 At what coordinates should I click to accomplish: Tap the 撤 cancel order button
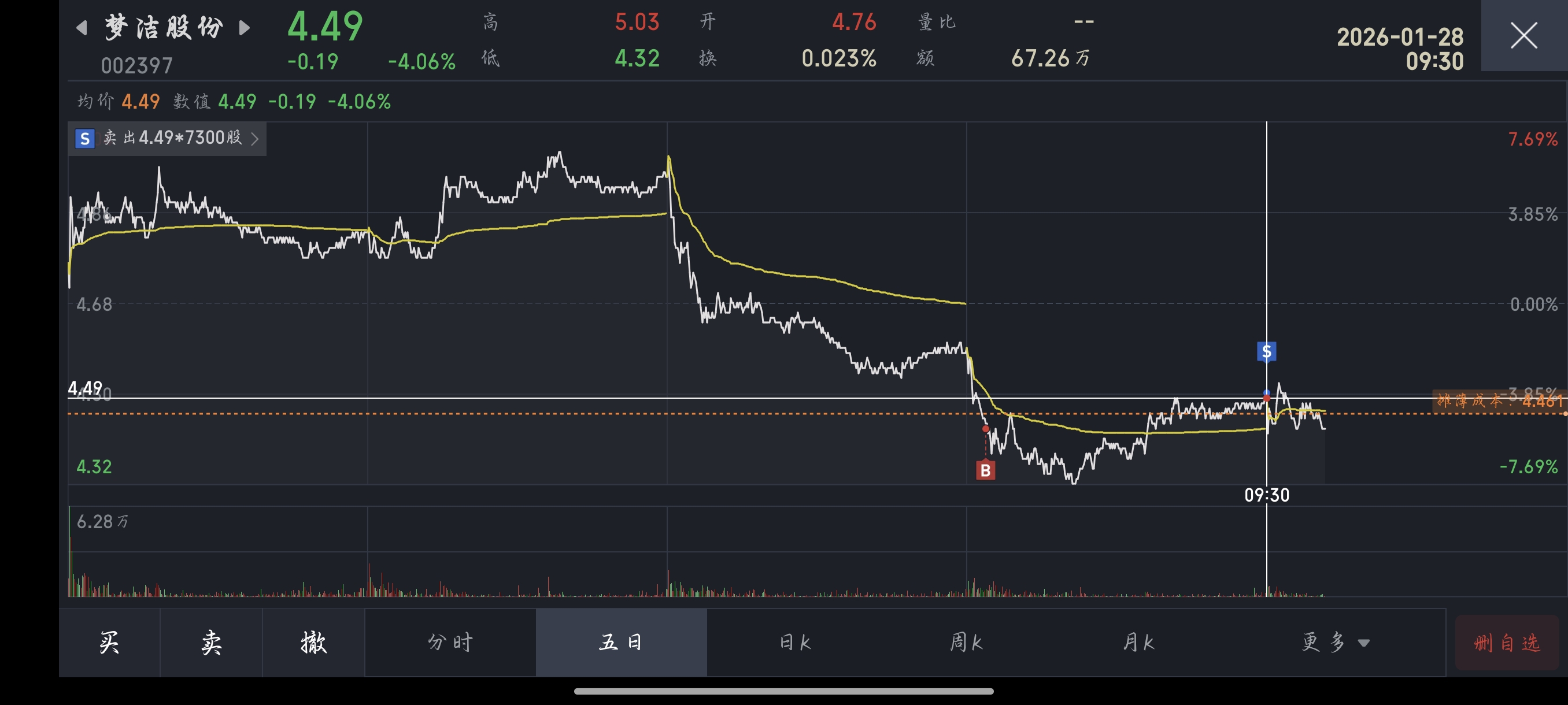pos(313,643)
